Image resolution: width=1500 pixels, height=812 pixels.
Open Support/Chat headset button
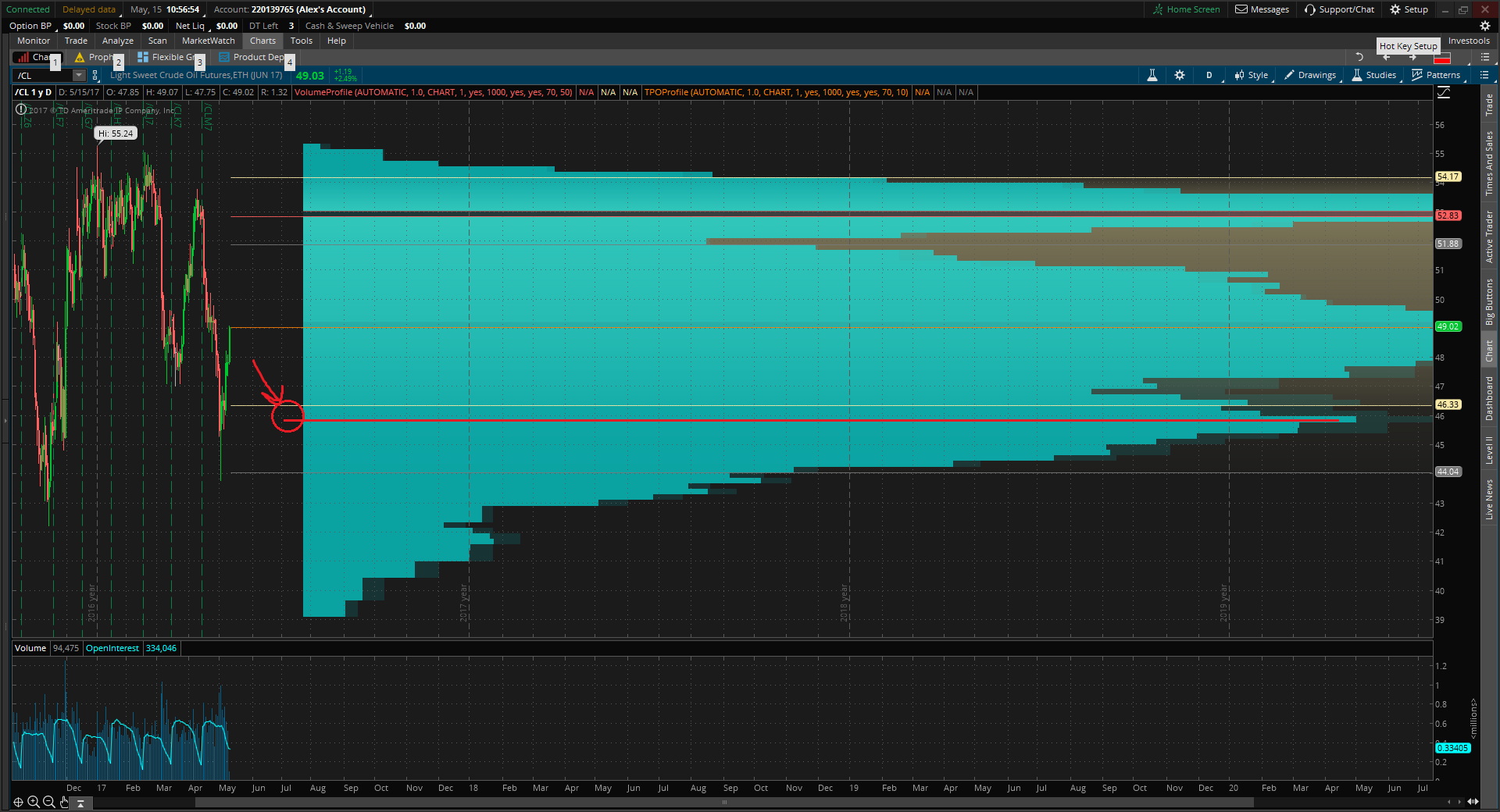[1339, 9]
